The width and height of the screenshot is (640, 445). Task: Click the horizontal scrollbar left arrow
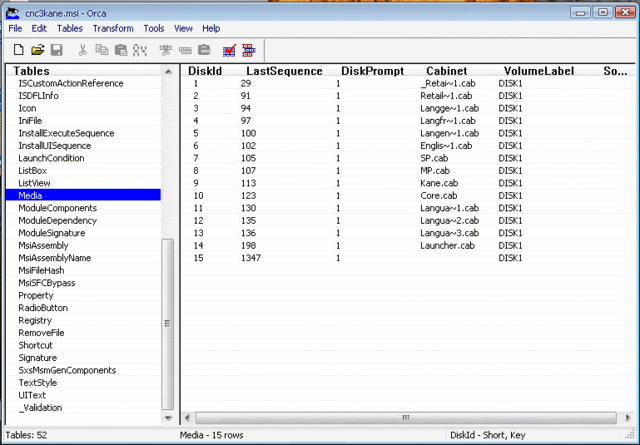click(187, 418)
